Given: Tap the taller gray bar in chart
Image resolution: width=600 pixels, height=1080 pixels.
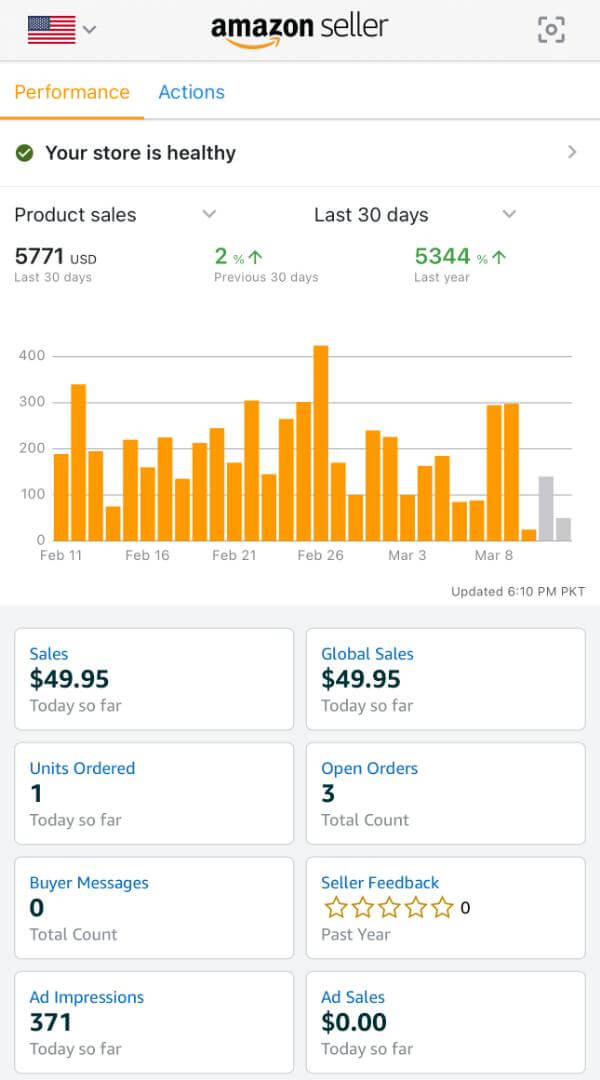Looking at the screenshot, I should click(x=546, y=508).
